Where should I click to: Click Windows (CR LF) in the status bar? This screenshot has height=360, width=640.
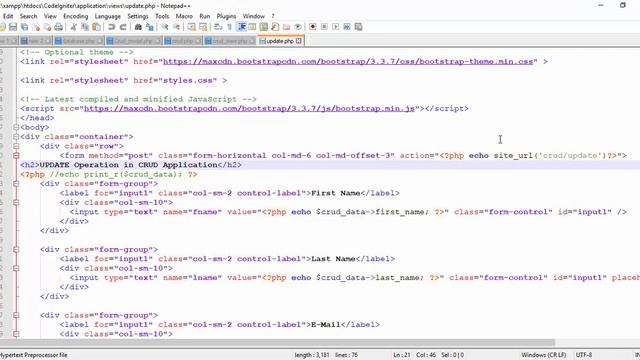[x=544, y=355]
